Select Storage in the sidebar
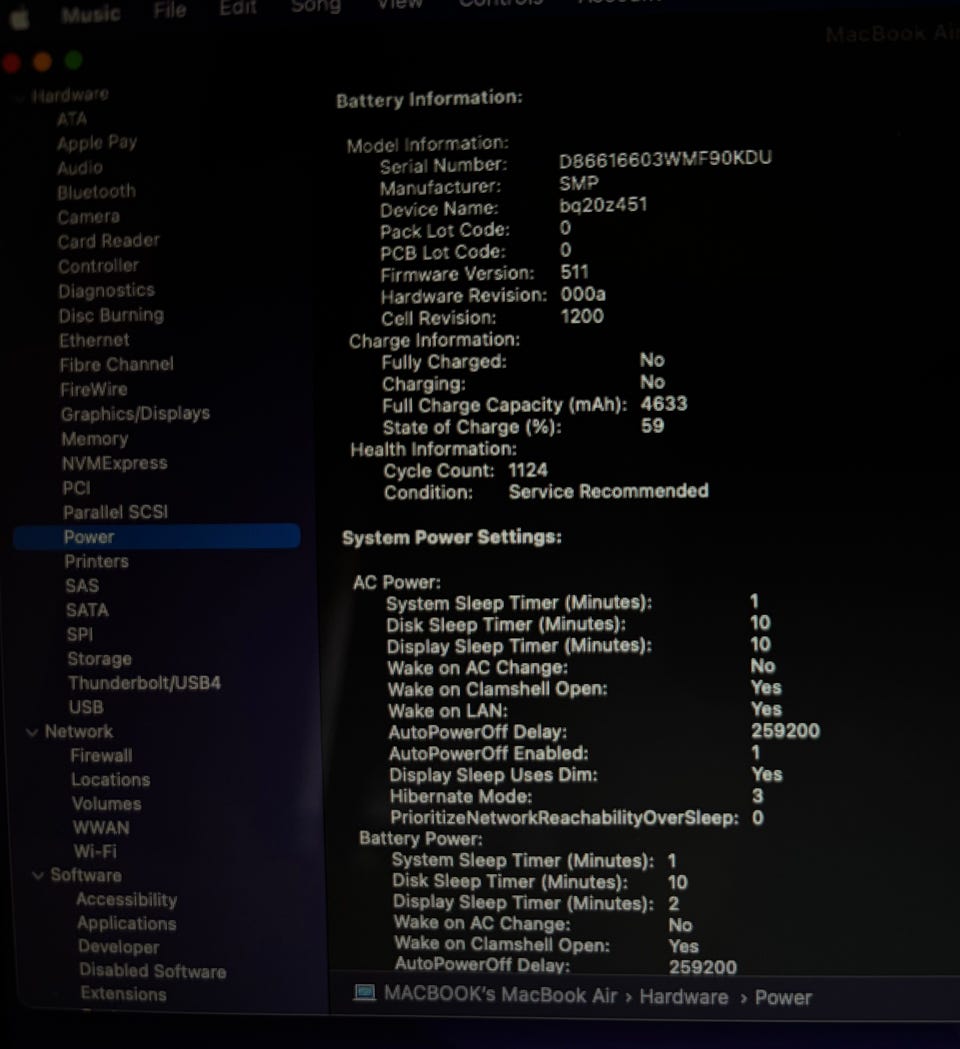The width and height of the screenshot is (960, 1049). click(x=100, y=659)
